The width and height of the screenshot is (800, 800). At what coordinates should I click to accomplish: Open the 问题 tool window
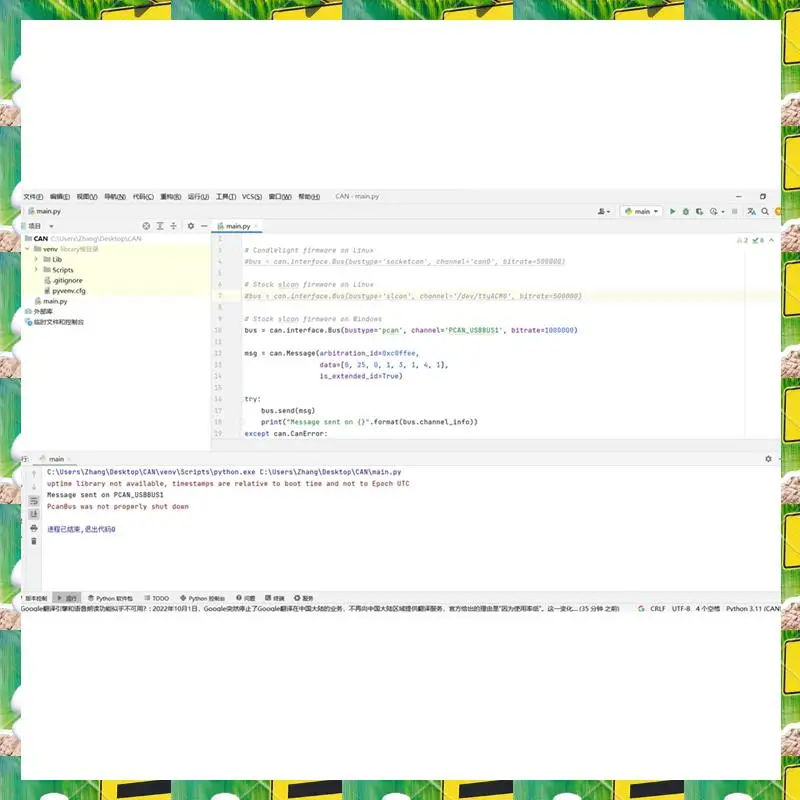245,598
